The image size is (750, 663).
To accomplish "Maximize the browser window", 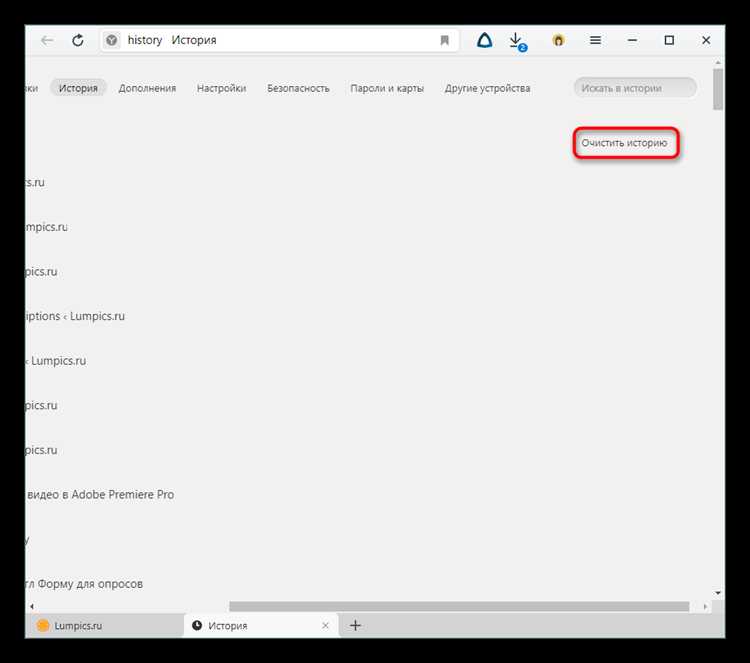I will [x=669, y=41].
